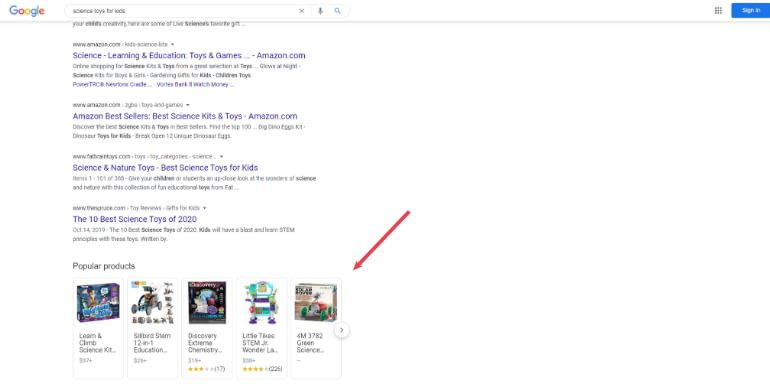The image size is (770, 384).
Task: Expand dropdown arrow next to toys-and-games URL
Action: click(188, 105)
